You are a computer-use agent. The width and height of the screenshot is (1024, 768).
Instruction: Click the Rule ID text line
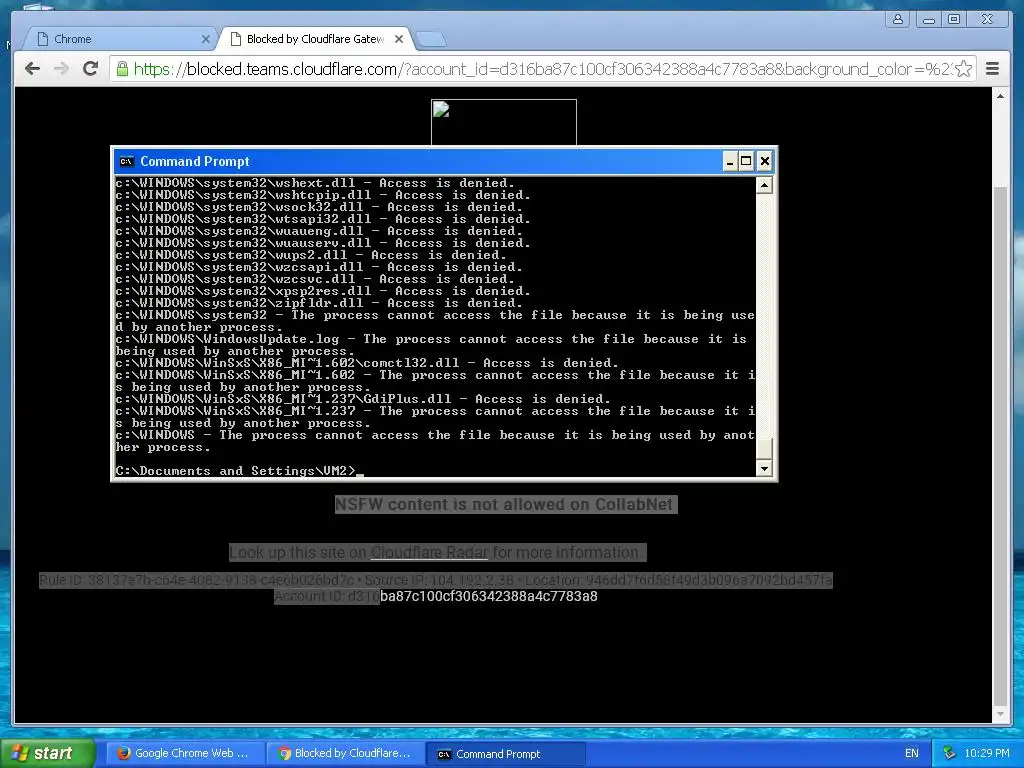436,580
